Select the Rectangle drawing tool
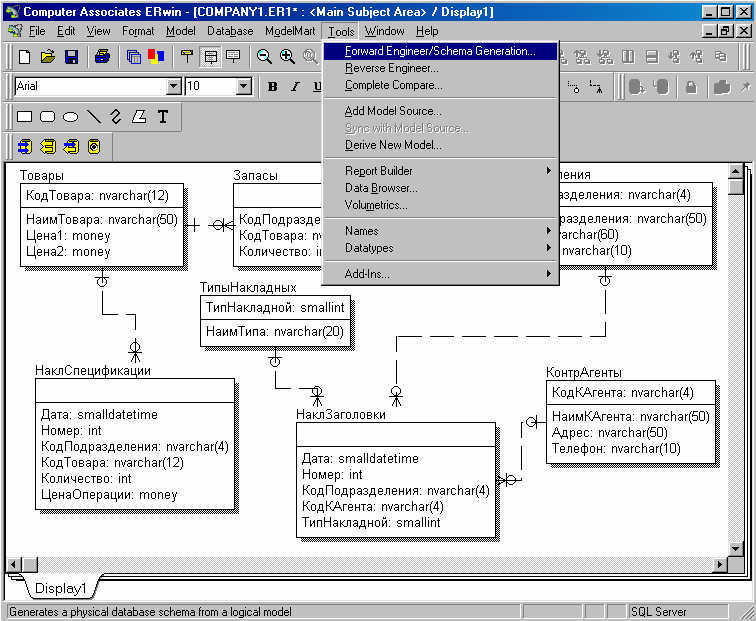The width and height of the screenshot is (756, 621). point(25,117)
